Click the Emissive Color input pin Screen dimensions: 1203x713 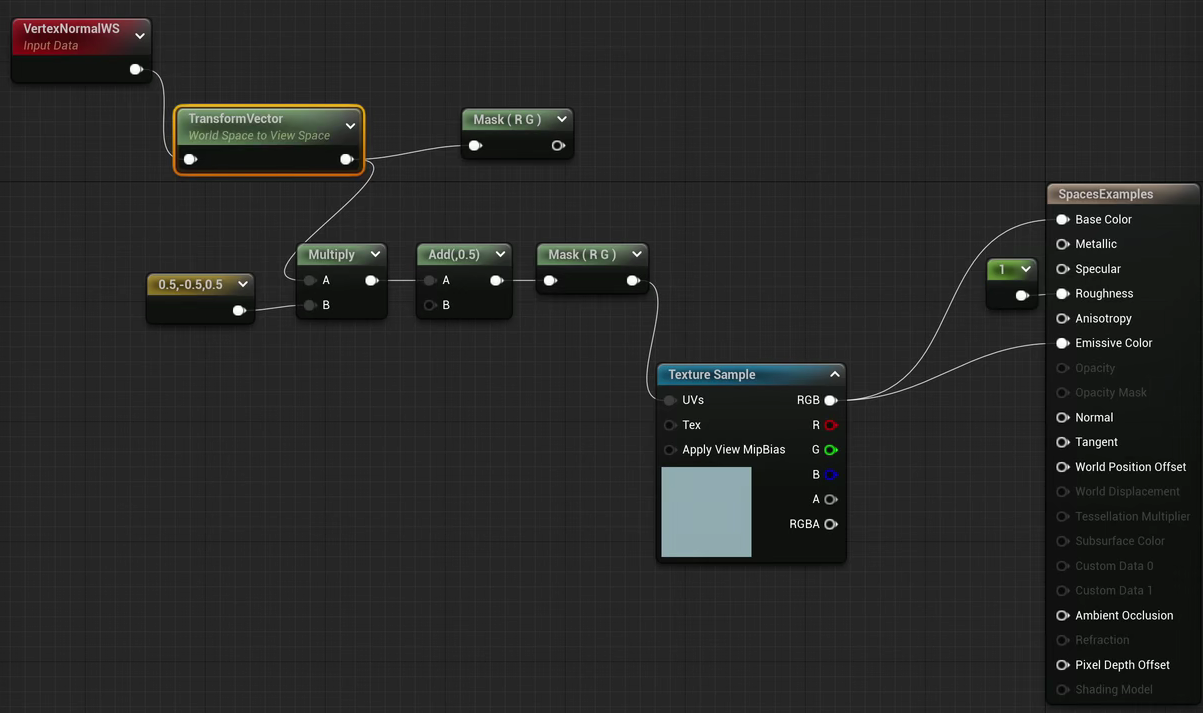pyautogui.click(x=1063, y=343)
